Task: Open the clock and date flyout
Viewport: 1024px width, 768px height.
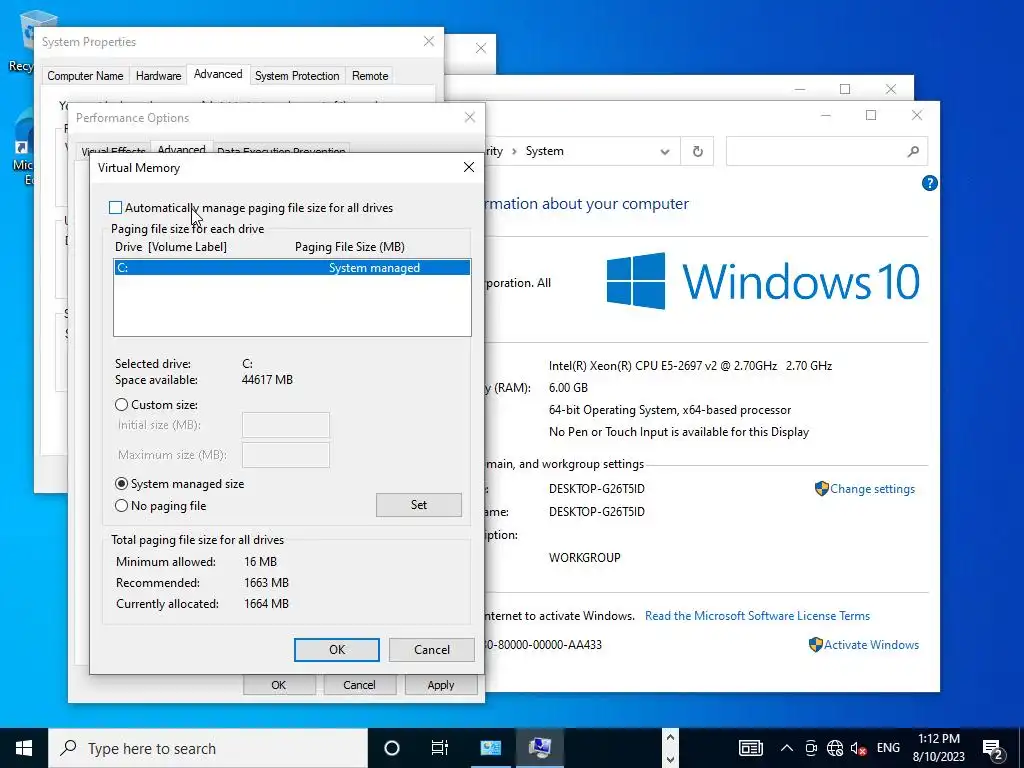Action: pos(938,748)
